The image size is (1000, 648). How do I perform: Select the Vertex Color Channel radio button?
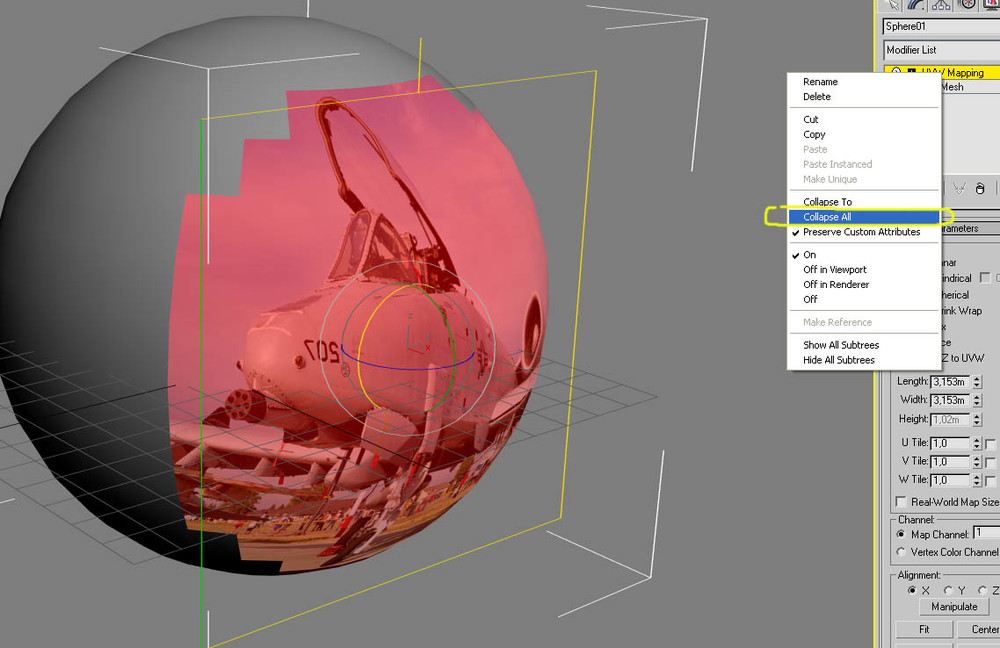[901, 552]
